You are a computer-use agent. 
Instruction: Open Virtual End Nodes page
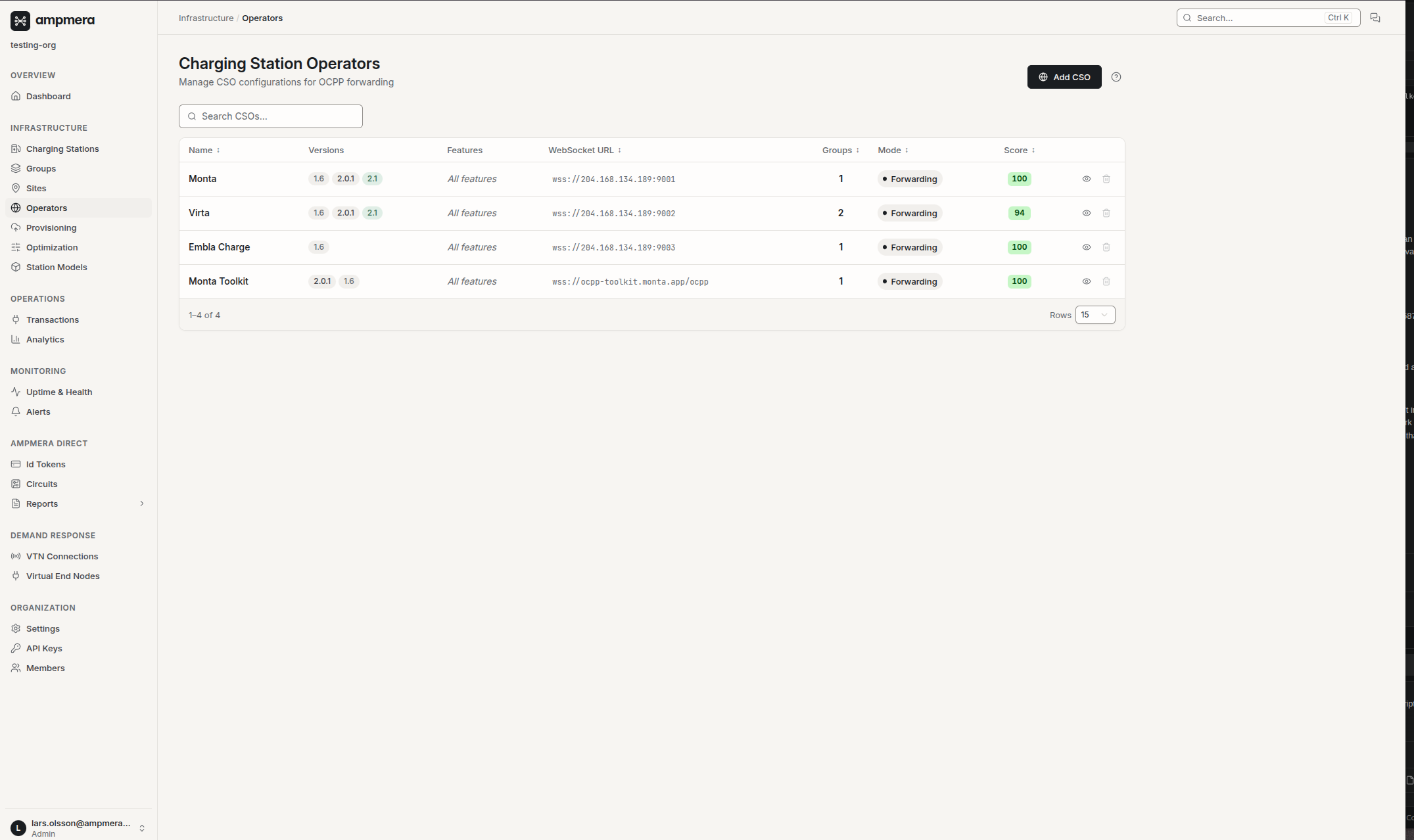[x=78, y=576]
